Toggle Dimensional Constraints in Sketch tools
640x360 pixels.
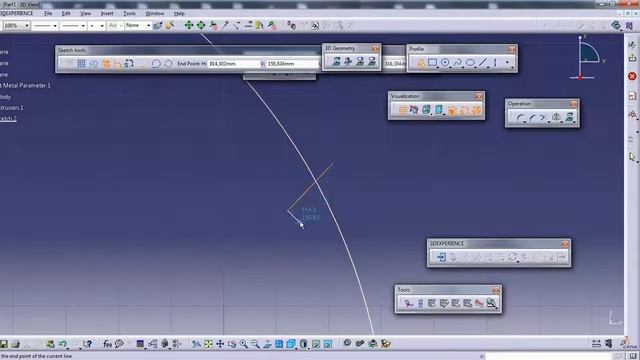(x=129, y=64)
